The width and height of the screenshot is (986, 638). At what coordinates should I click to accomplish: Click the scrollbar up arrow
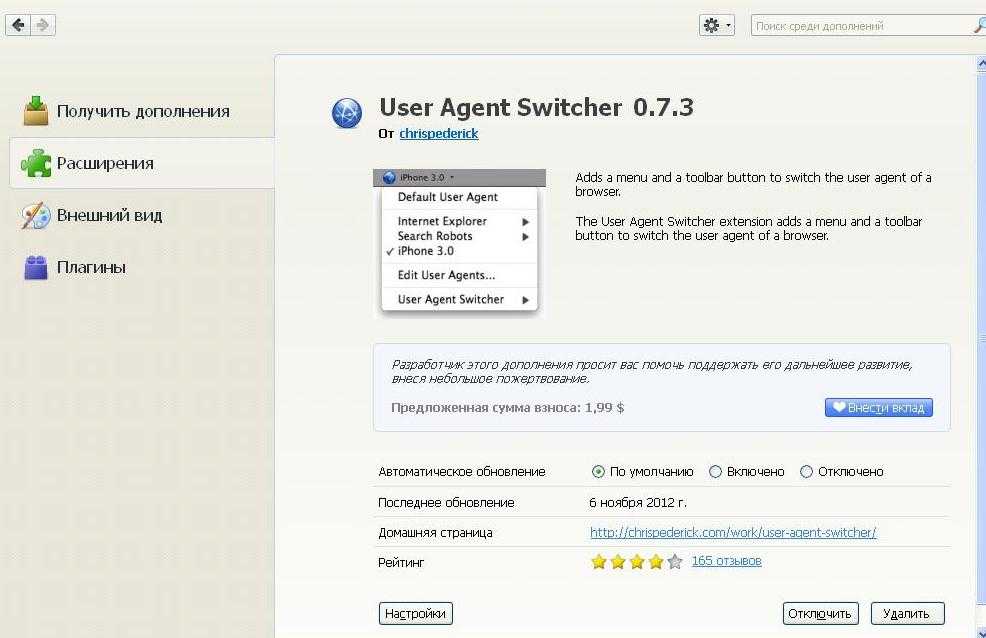click(x=981, y=63)
